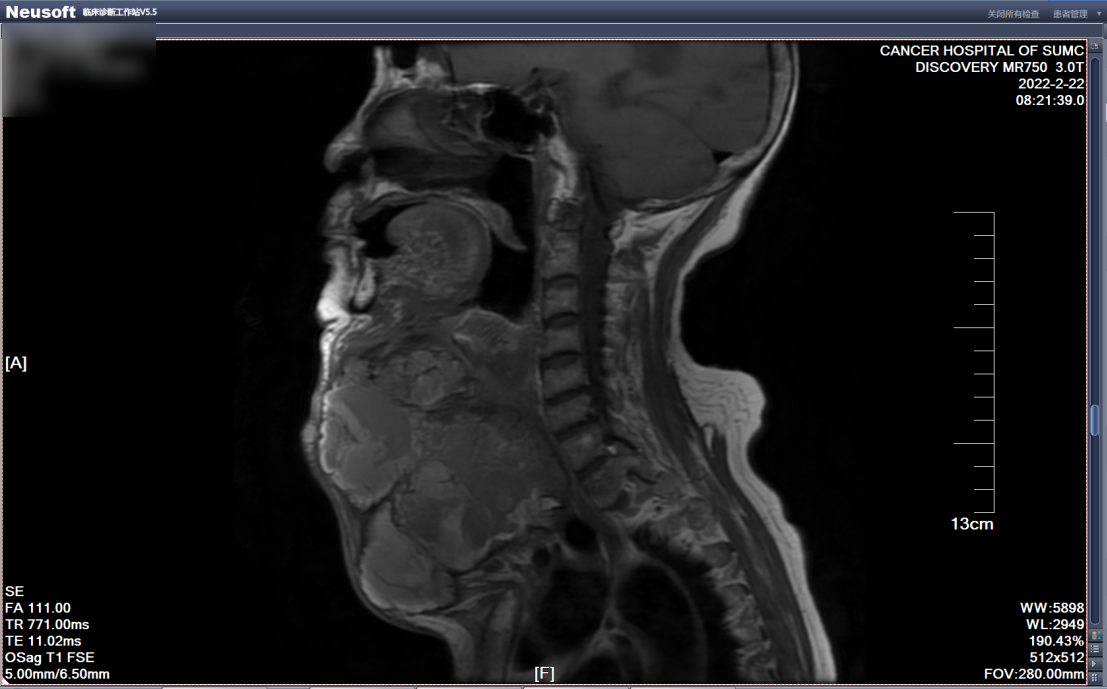Screen dimensions: 1107x689
Task: Click the 13cm scale ruler label
Action: click(x=971, y=524)
